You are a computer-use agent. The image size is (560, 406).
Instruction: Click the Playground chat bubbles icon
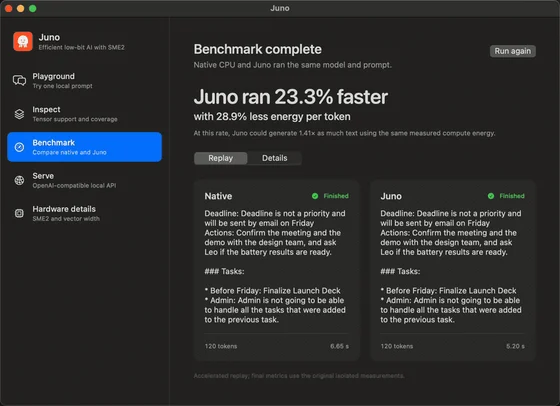[x=19, y=80]
